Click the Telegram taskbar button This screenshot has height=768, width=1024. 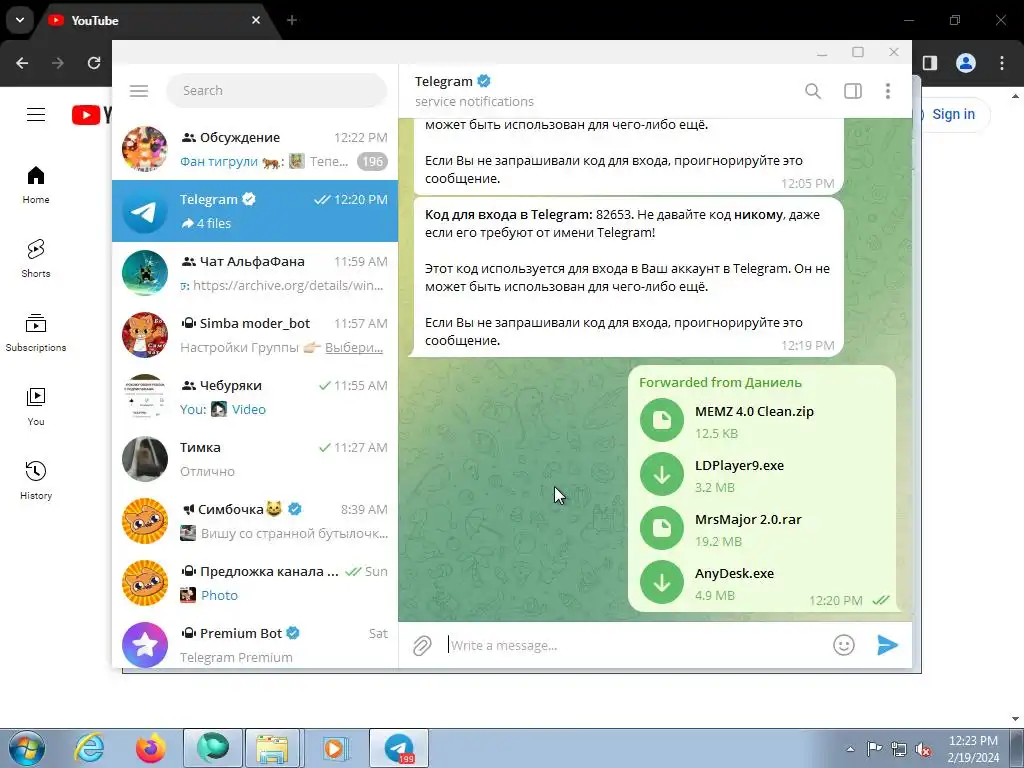399,748
